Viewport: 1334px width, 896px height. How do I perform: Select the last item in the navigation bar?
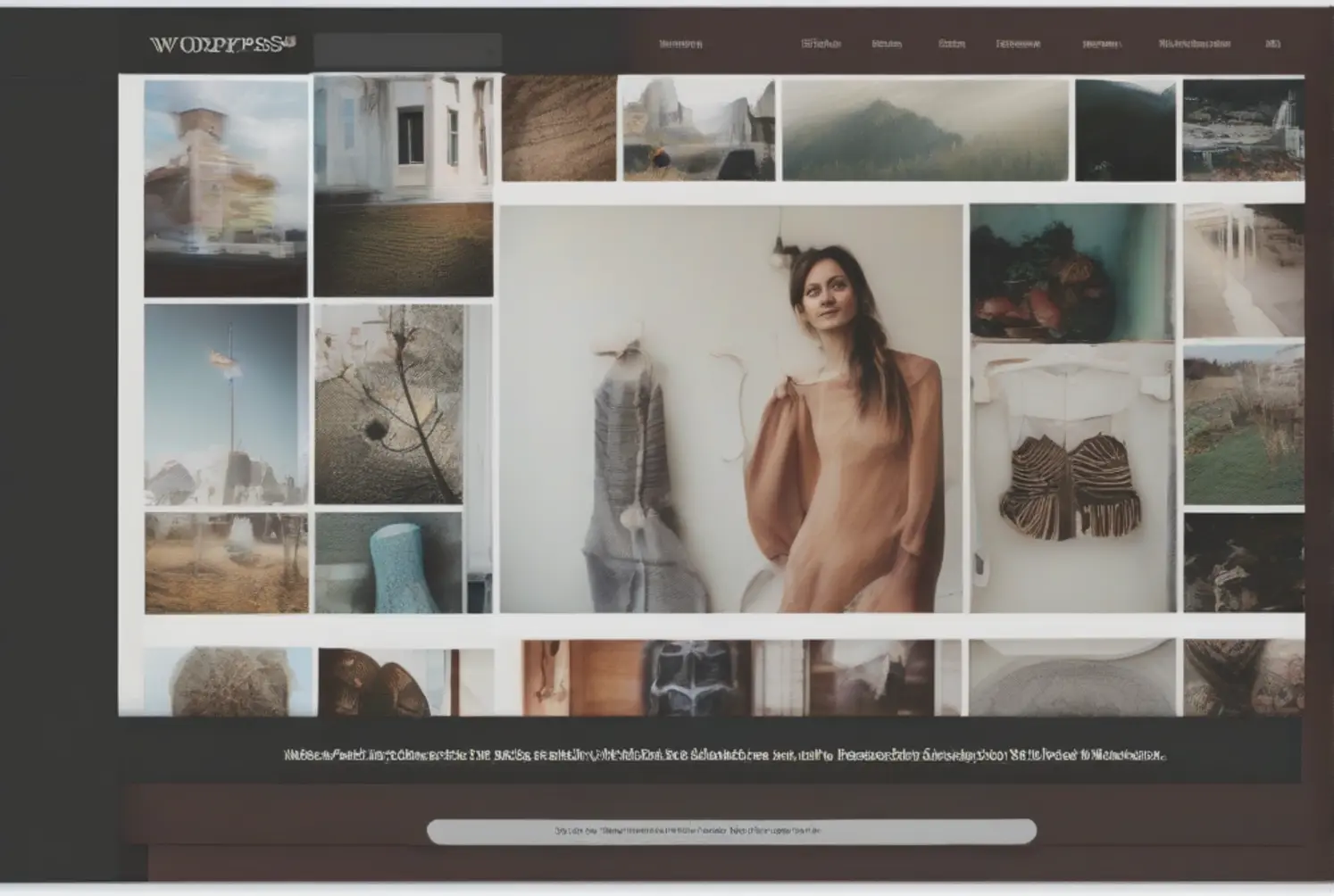coord(1272,44)
